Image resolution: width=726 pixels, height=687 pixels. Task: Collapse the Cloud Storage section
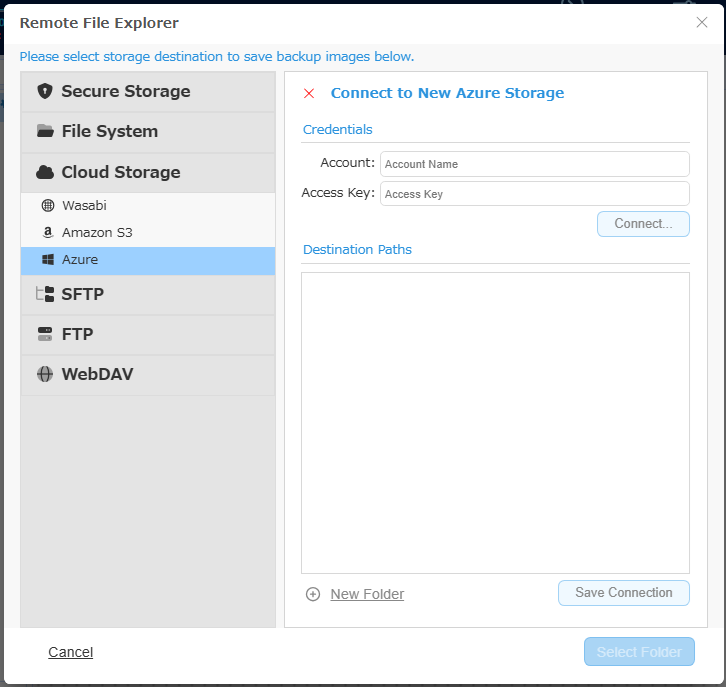(x=148, y=173)
